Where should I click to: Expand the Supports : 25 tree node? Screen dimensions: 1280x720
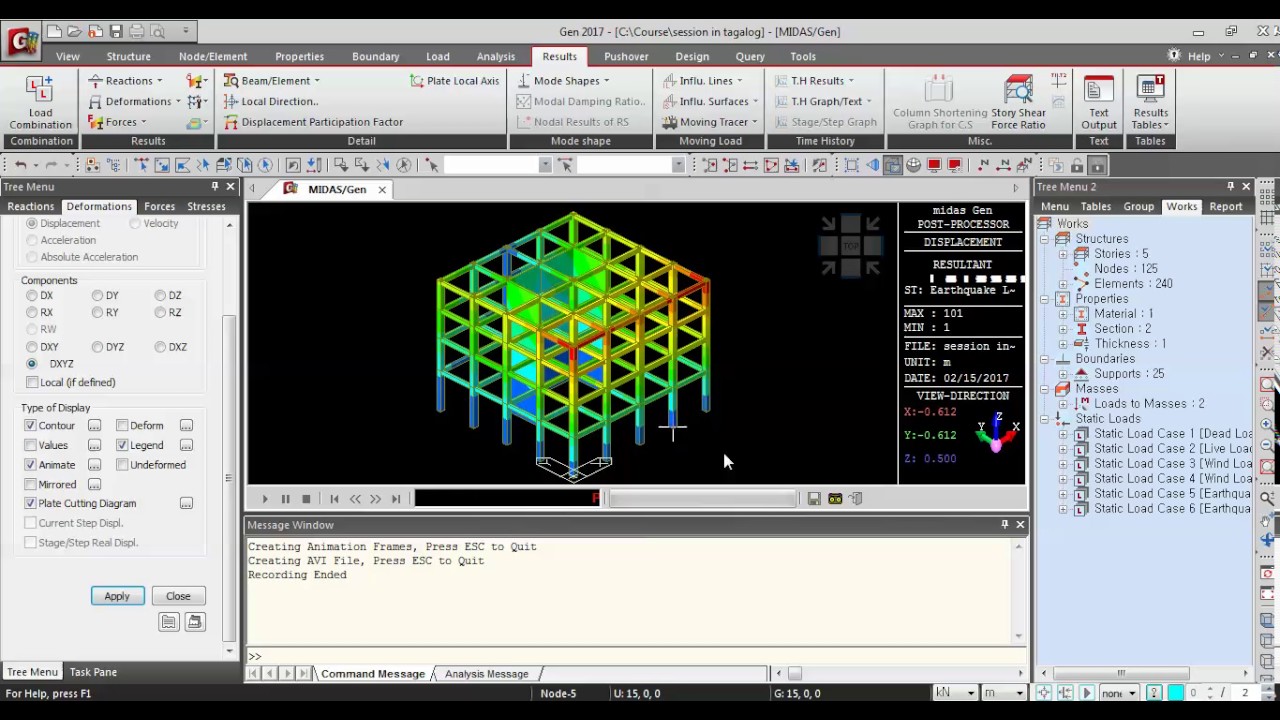[1063, 374]
